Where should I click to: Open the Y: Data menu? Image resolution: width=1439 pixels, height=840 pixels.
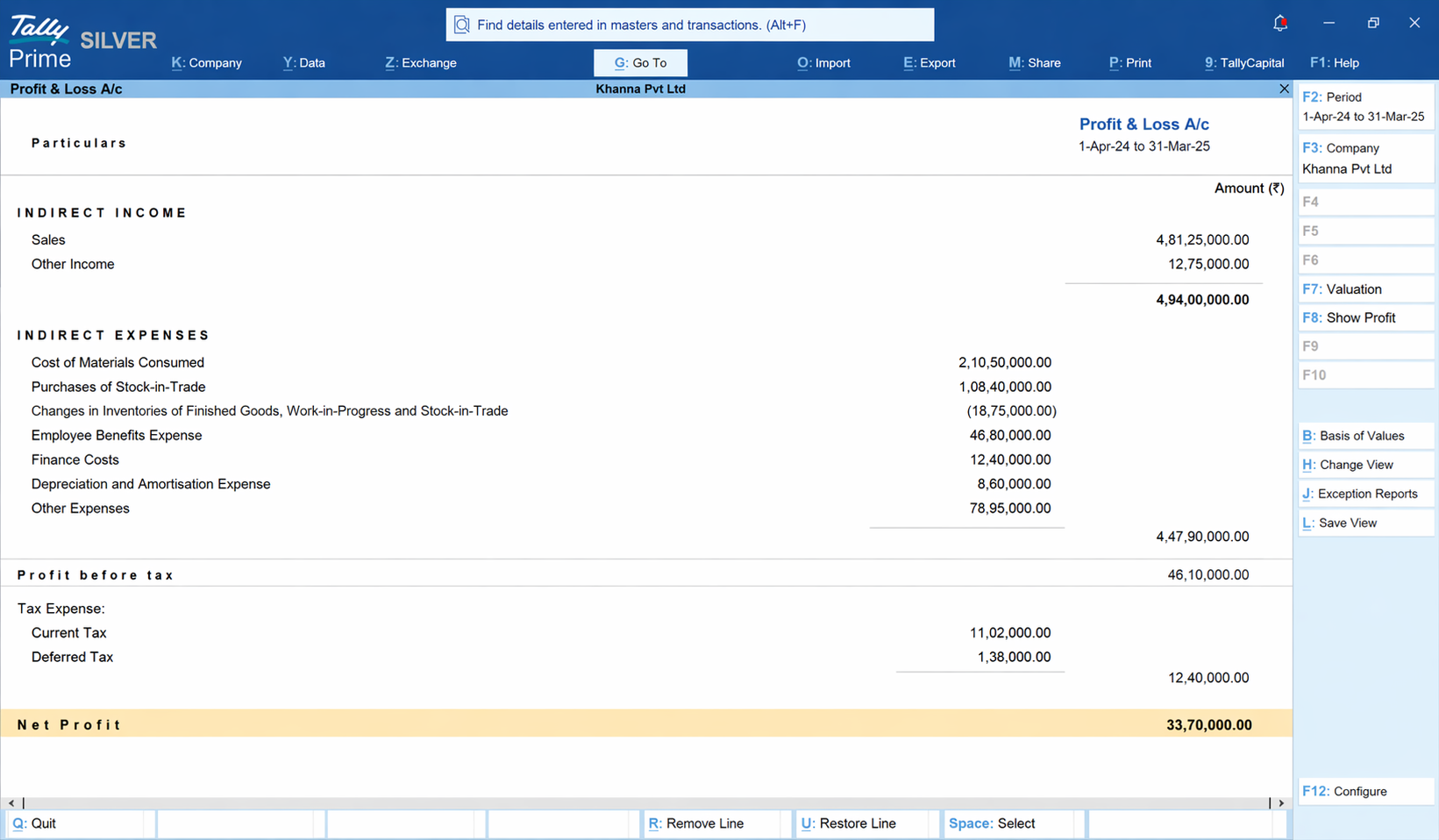click(303, 62)
